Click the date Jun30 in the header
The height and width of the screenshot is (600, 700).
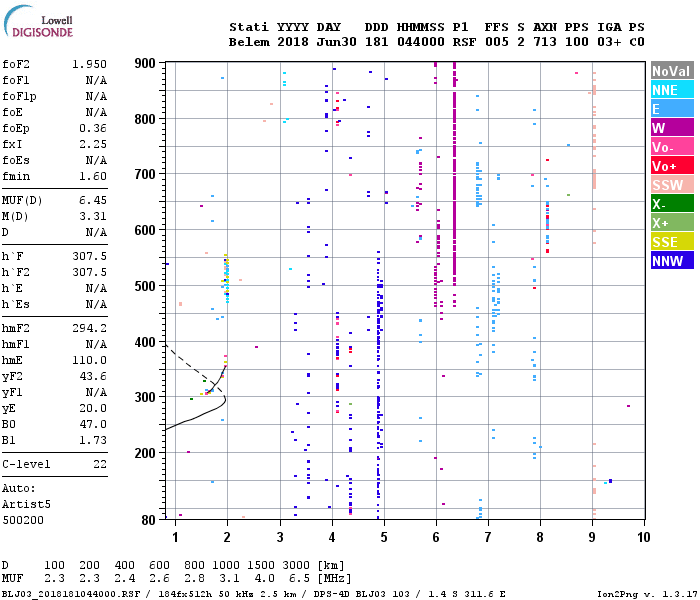pyautogui.click(x=336, y=42)
